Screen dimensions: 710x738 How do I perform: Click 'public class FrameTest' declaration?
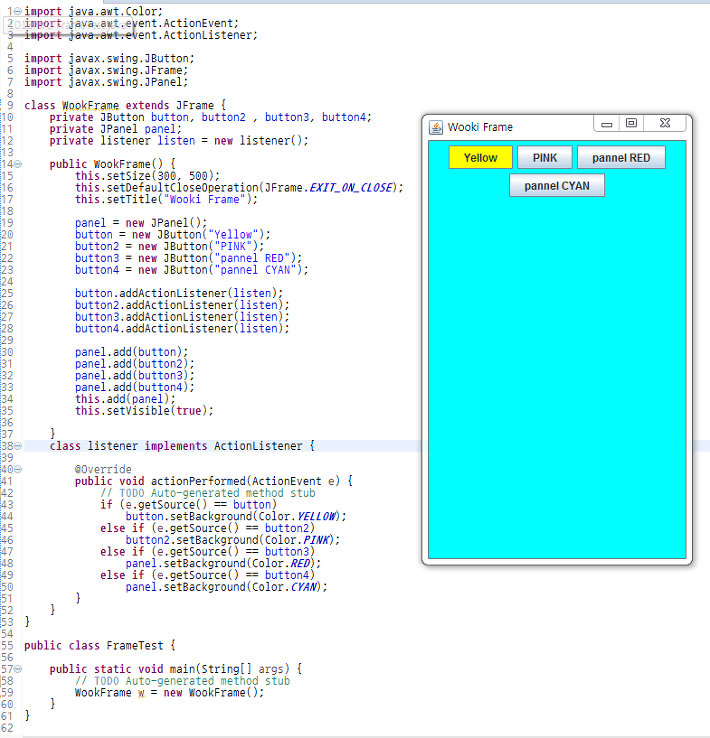pos(94,645)
